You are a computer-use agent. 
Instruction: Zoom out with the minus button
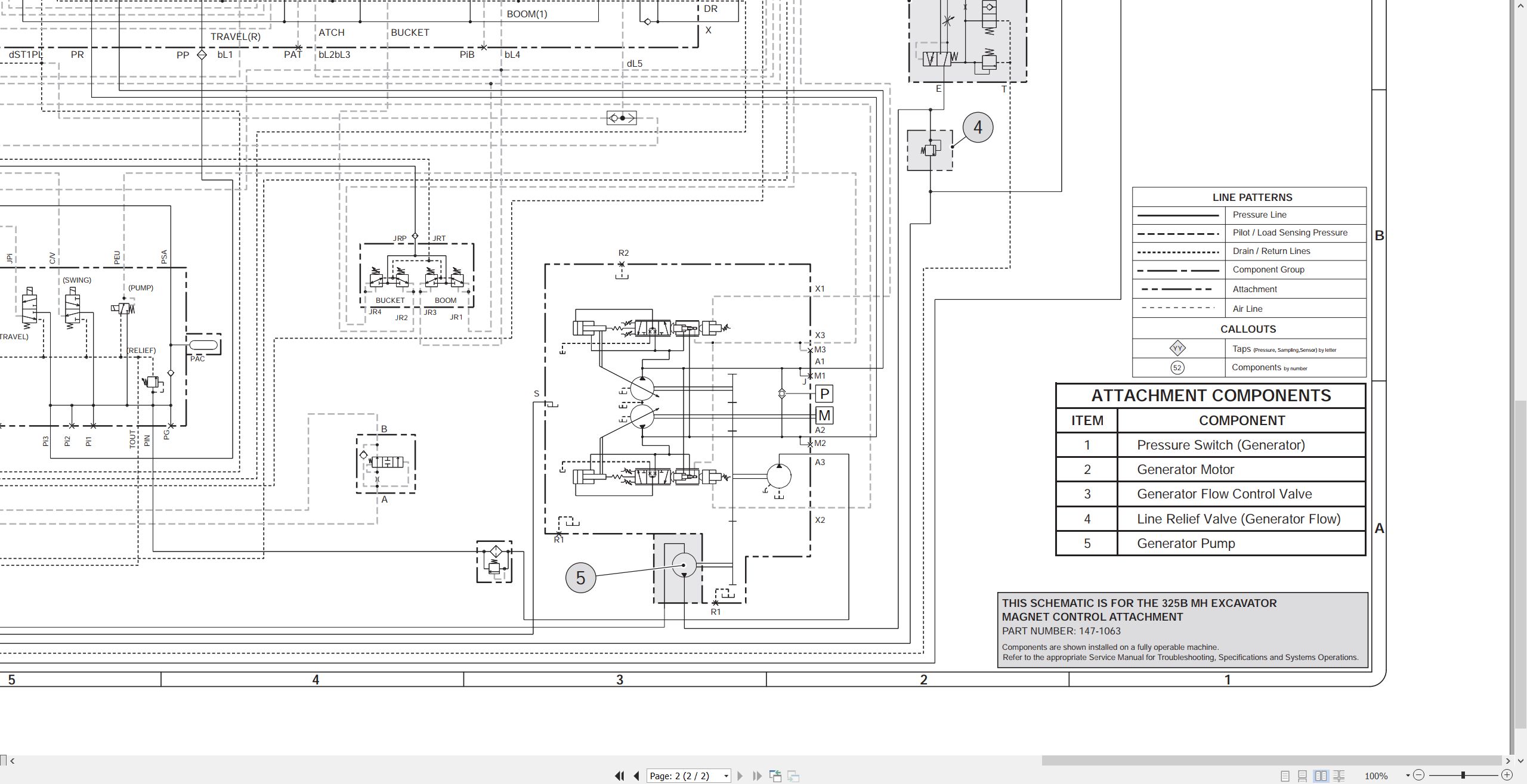tap(1419, 775)
